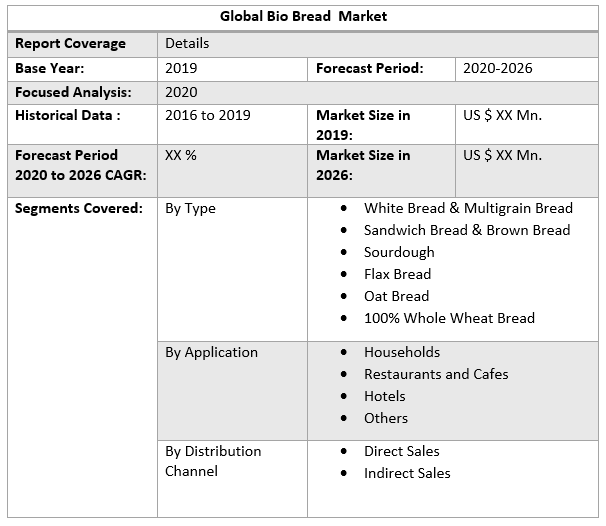This screenshot has height=526, width=606.
Task: Select the Sourdough list item
Action: (x=399, y=252)
